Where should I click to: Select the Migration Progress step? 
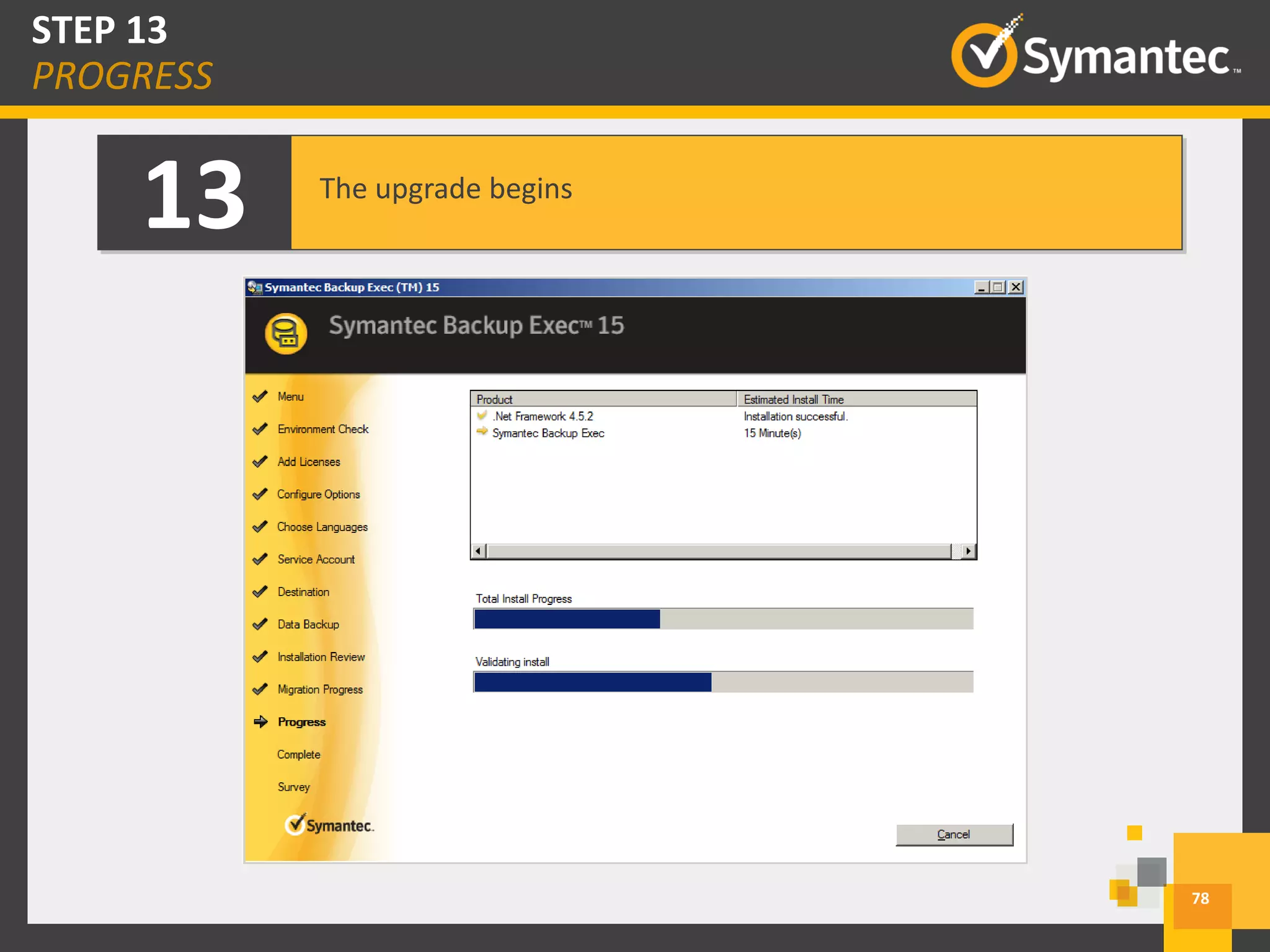coord(321,689)
